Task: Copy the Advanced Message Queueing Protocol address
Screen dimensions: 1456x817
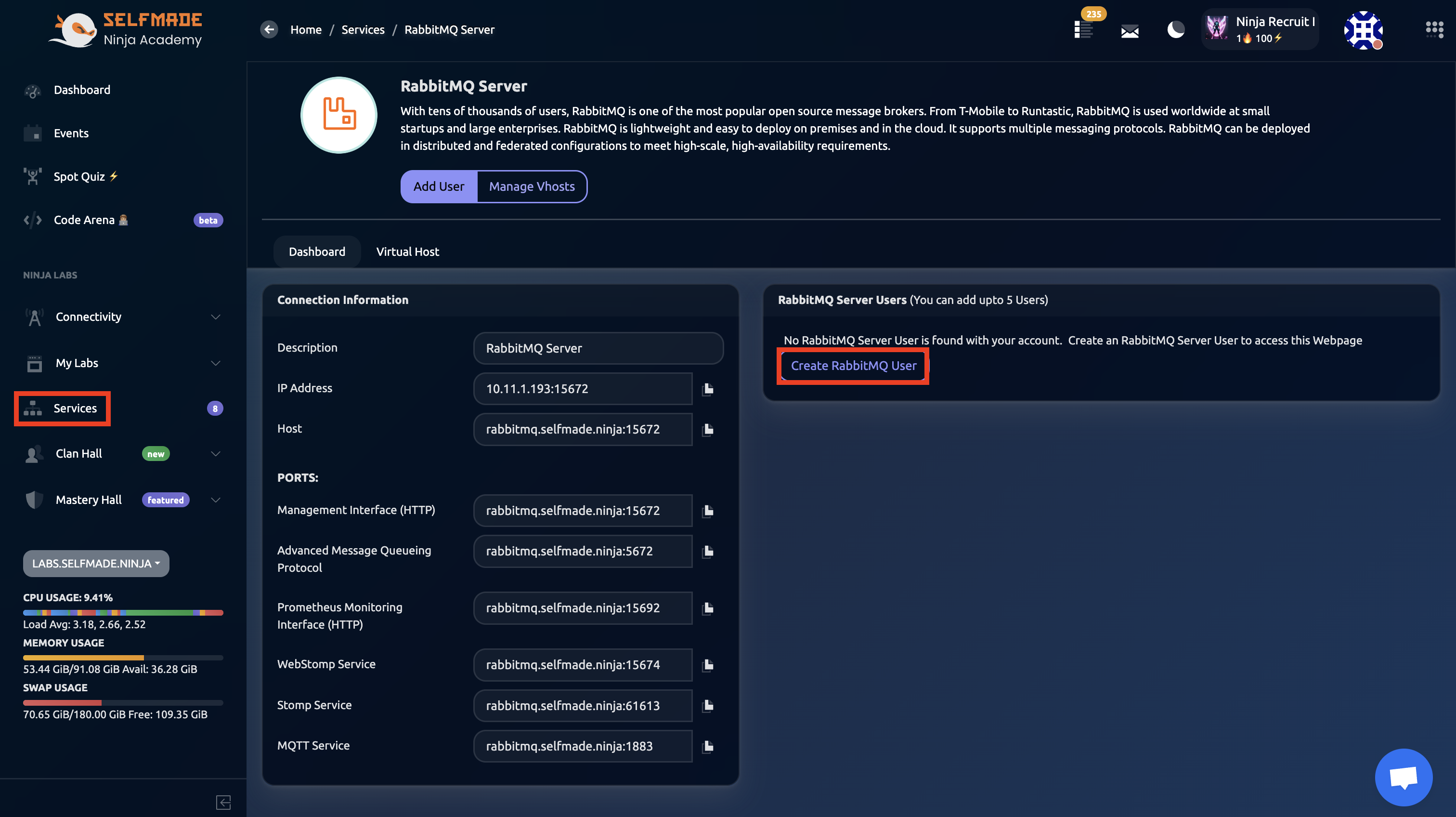Action: [708, 551]
